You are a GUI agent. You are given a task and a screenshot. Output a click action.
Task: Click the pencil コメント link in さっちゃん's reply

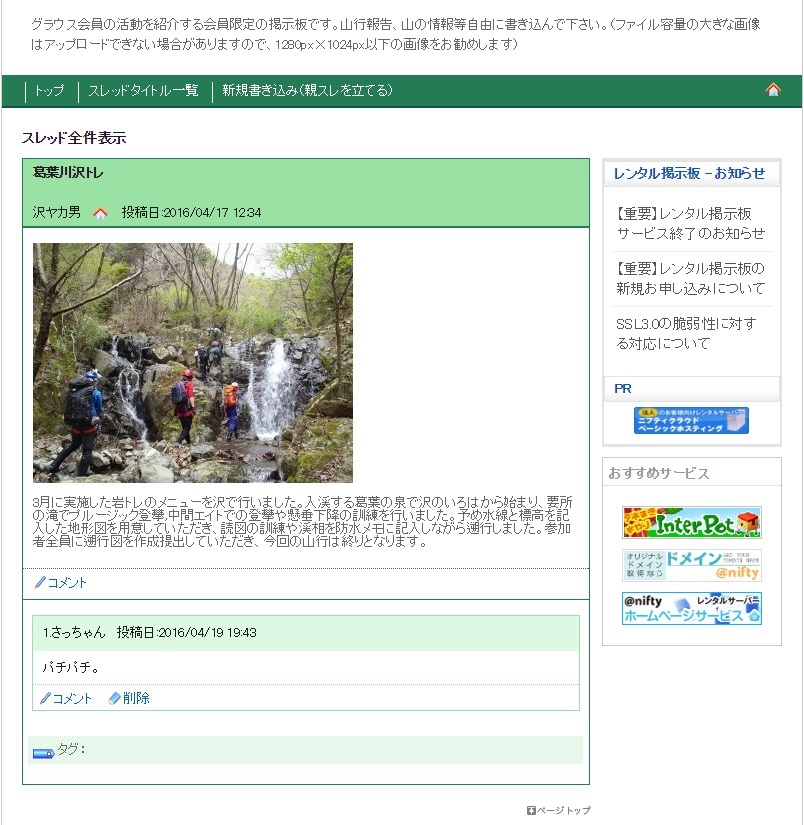pyautogui.click(x=66, y=698)
